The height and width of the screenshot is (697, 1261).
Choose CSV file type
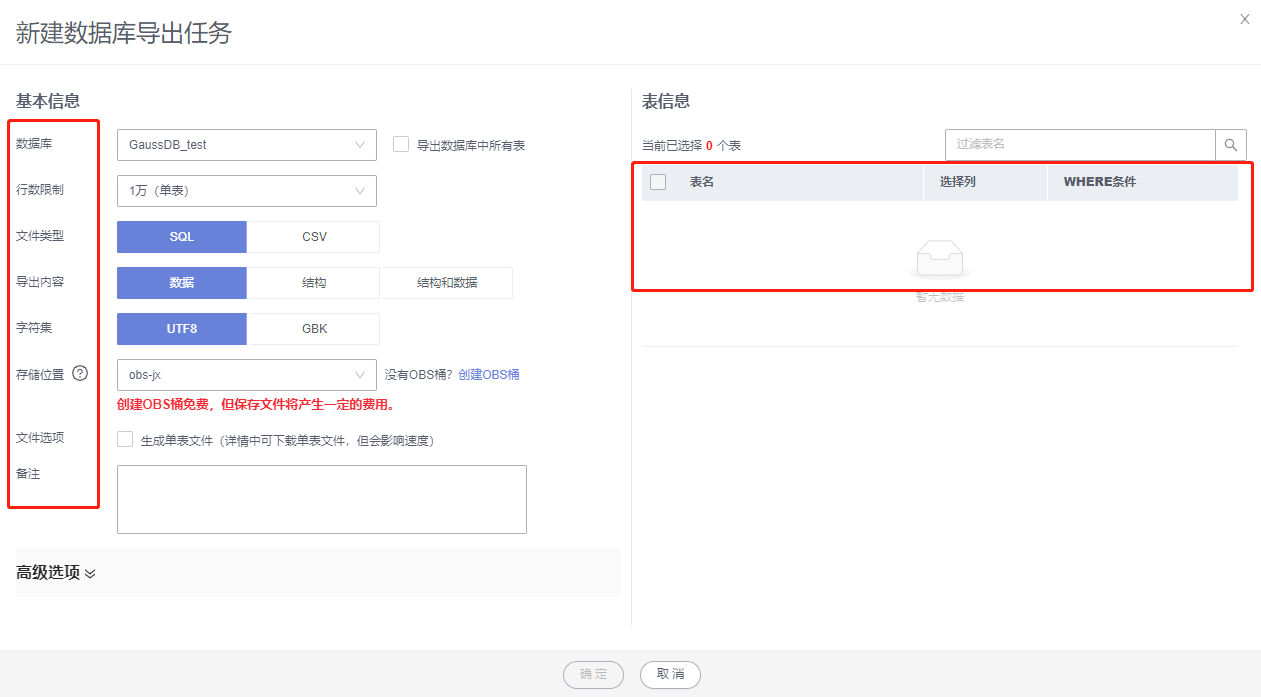point(314,237)
